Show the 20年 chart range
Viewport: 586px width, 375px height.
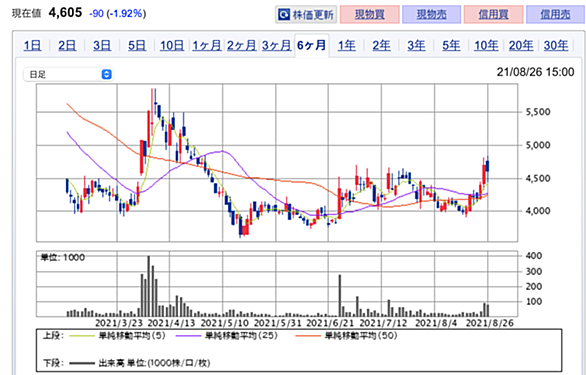(521, 46)
